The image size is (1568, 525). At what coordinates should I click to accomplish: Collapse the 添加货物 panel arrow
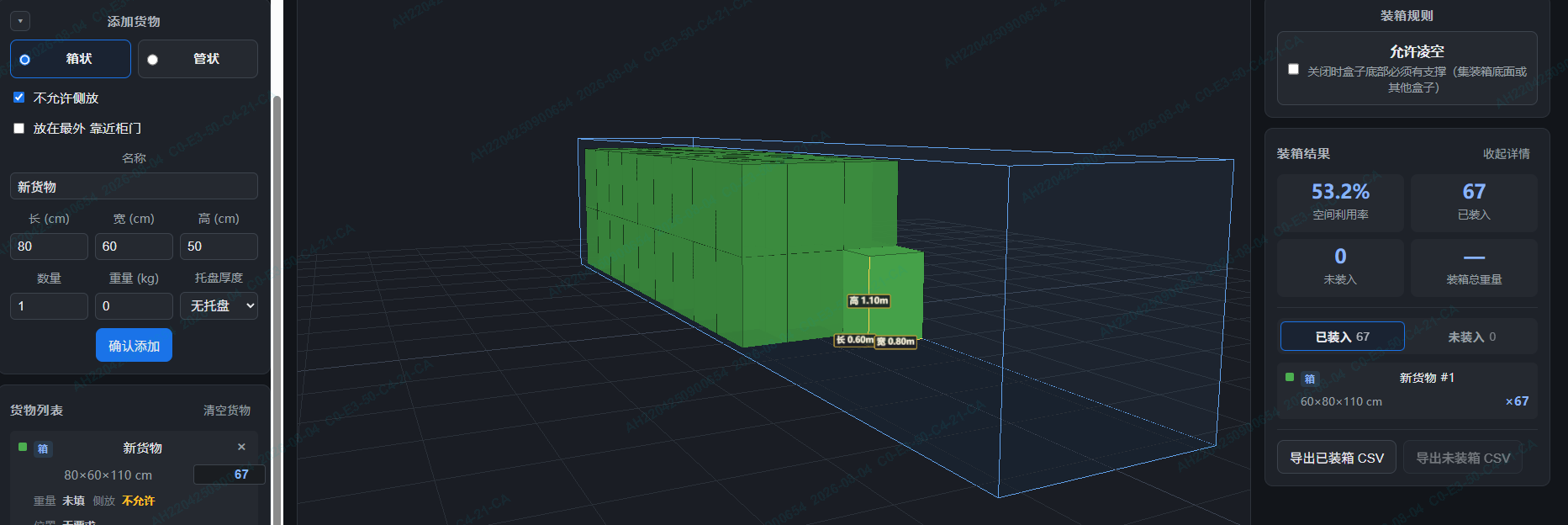[20, 21]
